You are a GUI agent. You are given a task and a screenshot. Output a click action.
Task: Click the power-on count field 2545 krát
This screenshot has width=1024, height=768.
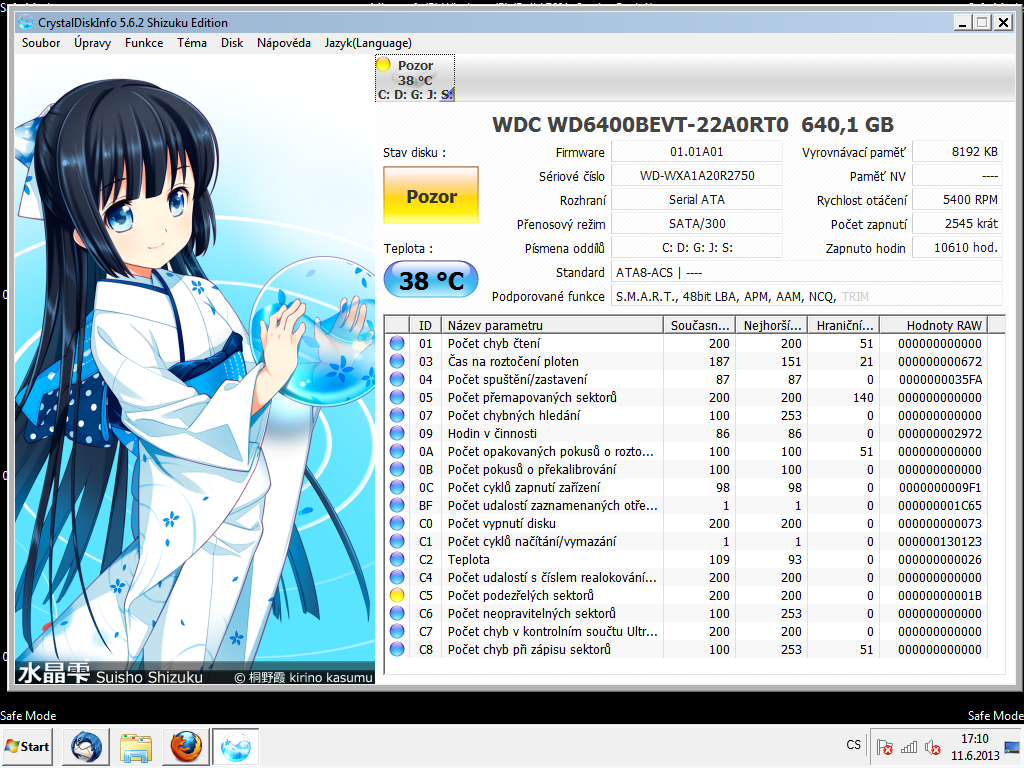pyautogui.click(x=957, y=223)
